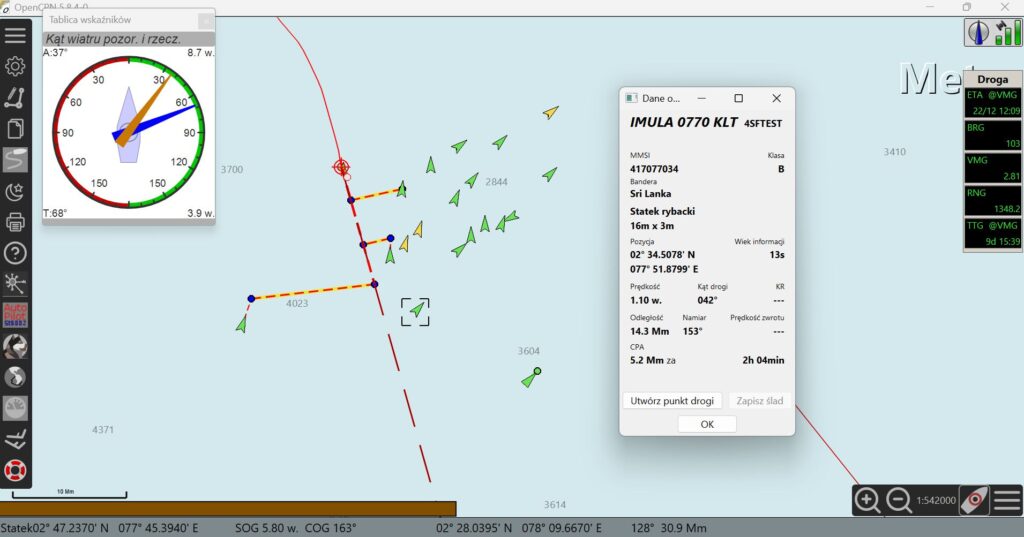Click the ETA @VMG panel in Droga
This screenshot has height=537, width=1024.
point(993,101)
